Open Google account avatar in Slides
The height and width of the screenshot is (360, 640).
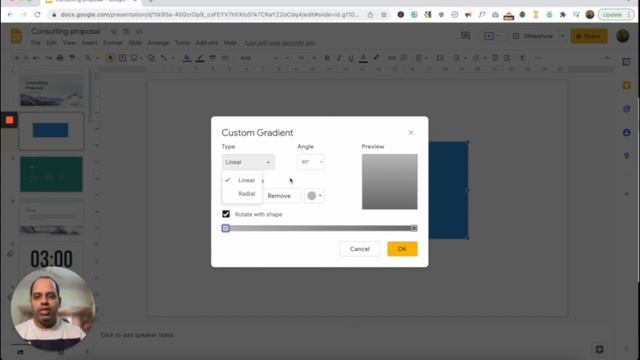[x=623, y=36]
